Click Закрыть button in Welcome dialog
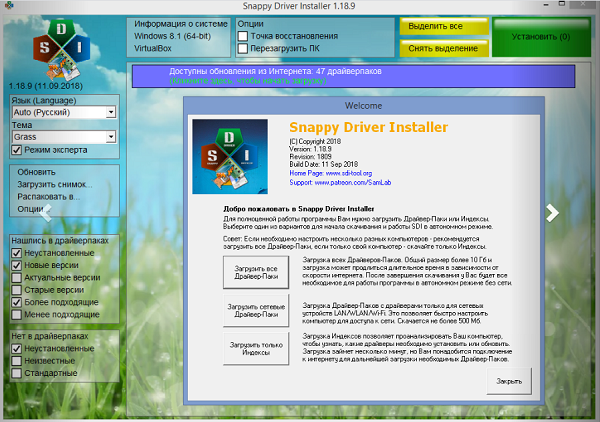The width and height of the screenshot is (600, 422). tap(509, 381)
